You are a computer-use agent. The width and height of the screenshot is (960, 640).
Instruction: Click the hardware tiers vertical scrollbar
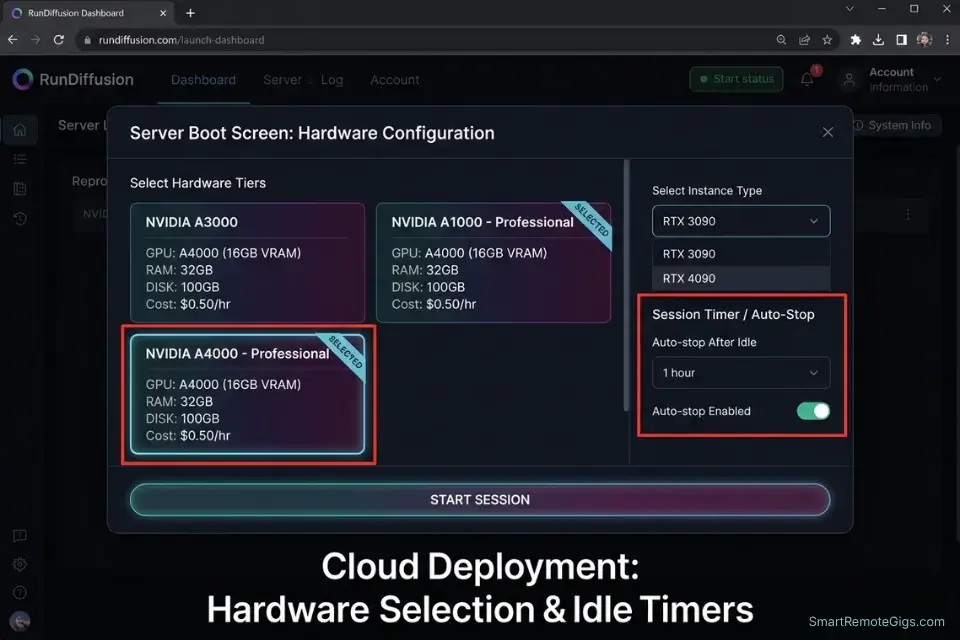tap(626, 285)
